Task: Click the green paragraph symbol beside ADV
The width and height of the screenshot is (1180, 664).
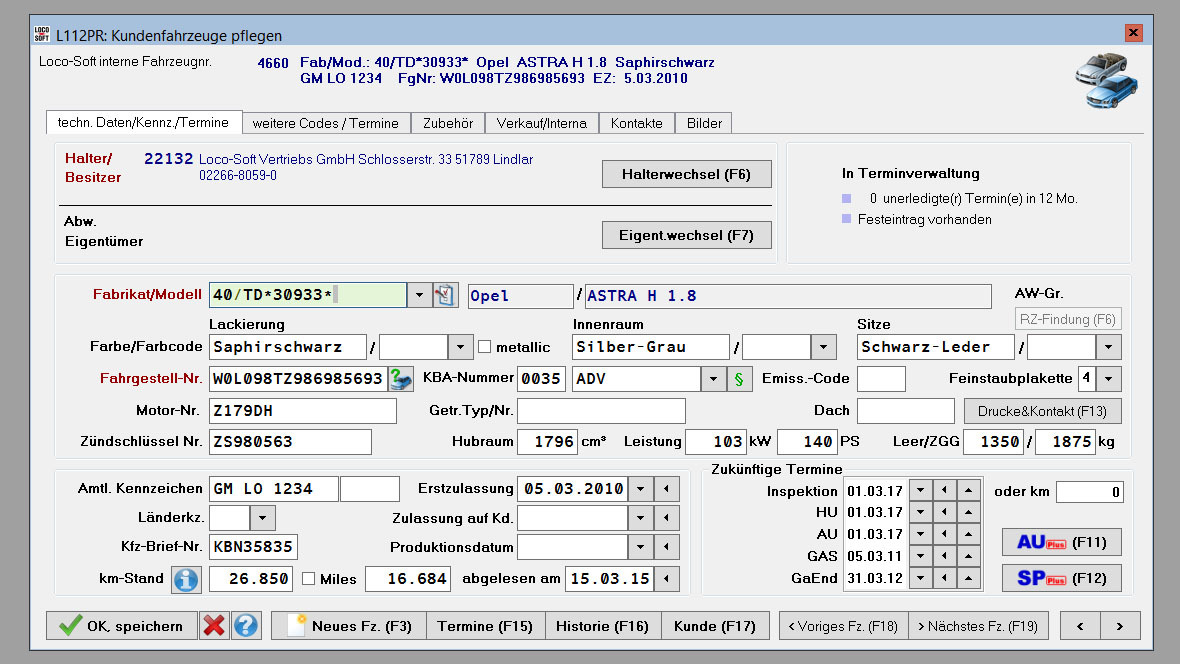Action: pyautogui.click(x=739, y=379)
